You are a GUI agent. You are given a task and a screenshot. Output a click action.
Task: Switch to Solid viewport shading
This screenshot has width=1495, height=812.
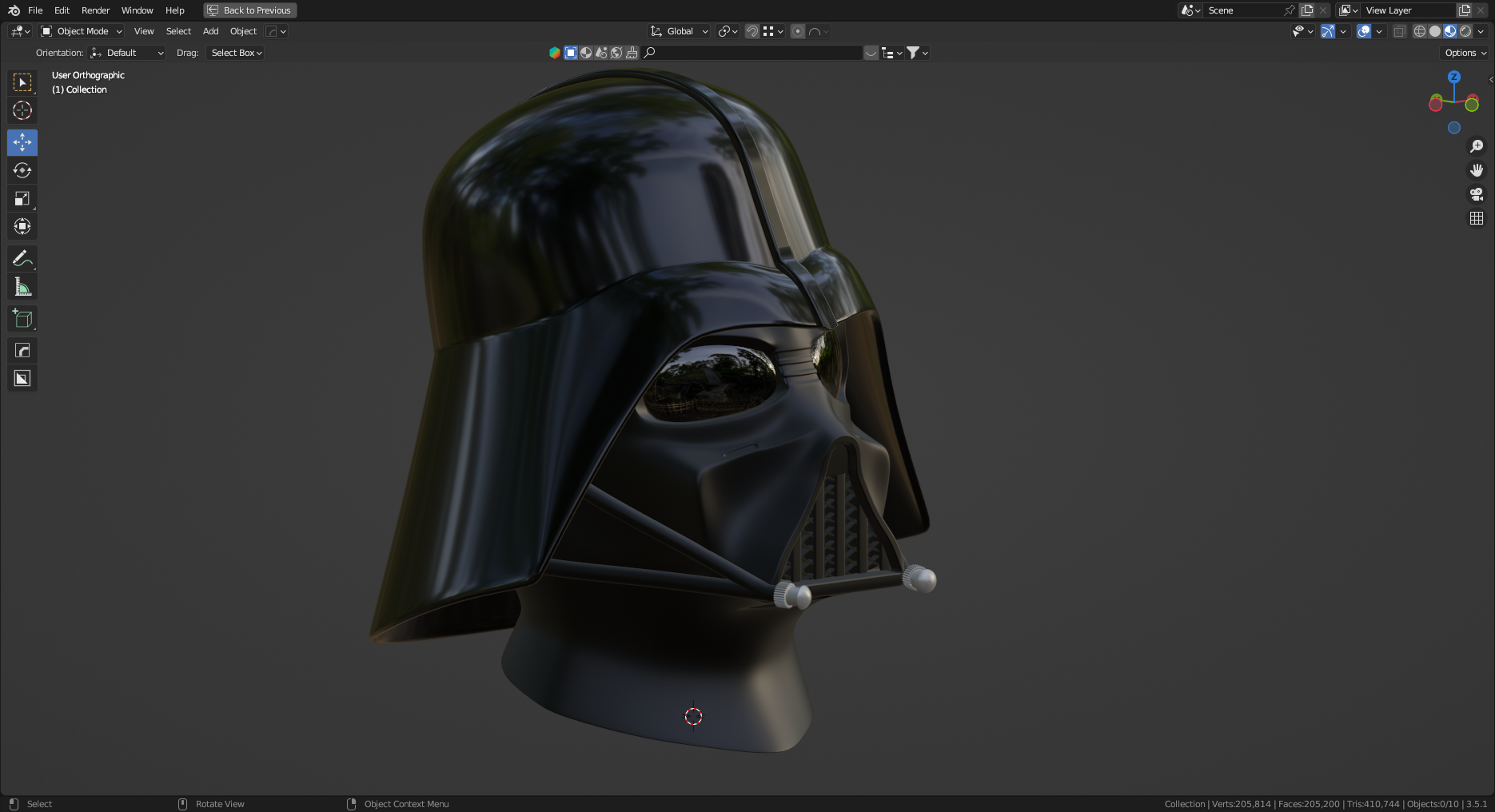tap(1435, 31)
